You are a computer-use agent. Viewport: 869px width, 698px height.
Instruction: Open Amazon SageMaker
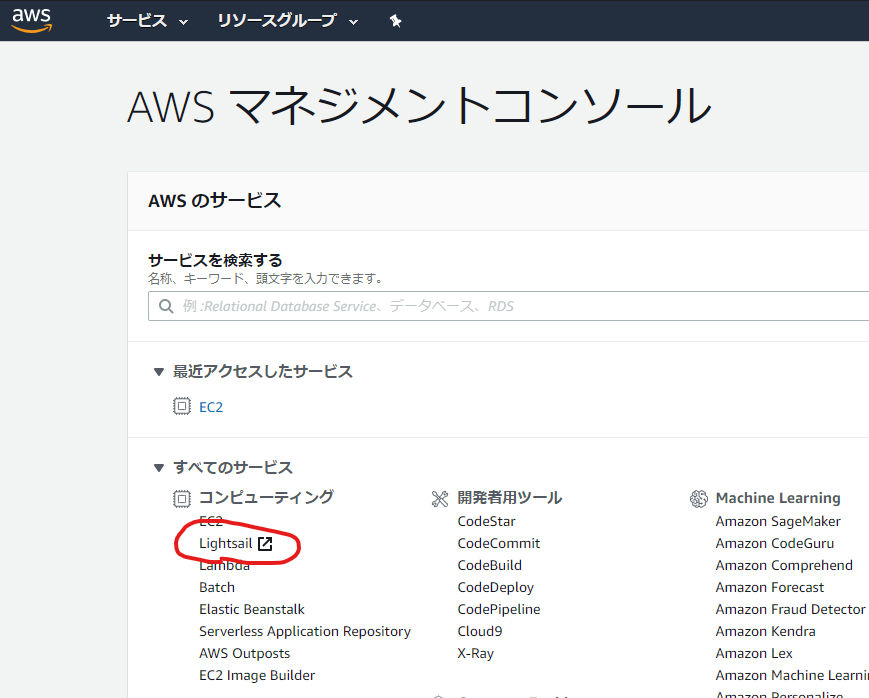[778, 521]
